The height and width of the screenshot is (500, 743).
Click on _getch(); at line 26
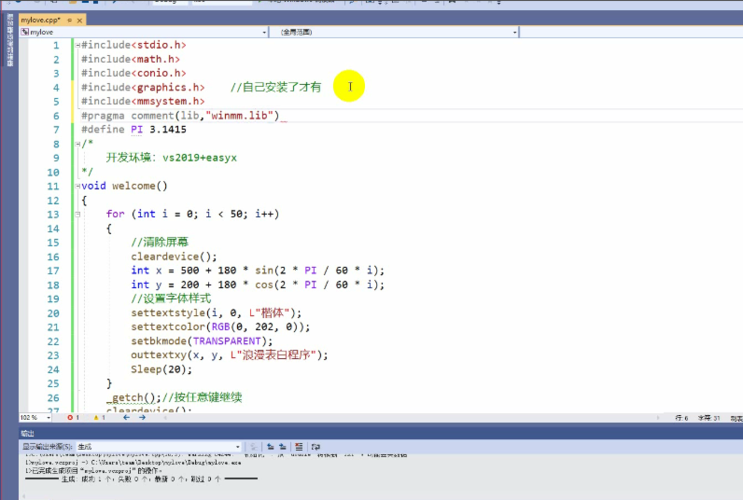pos(134,397)
